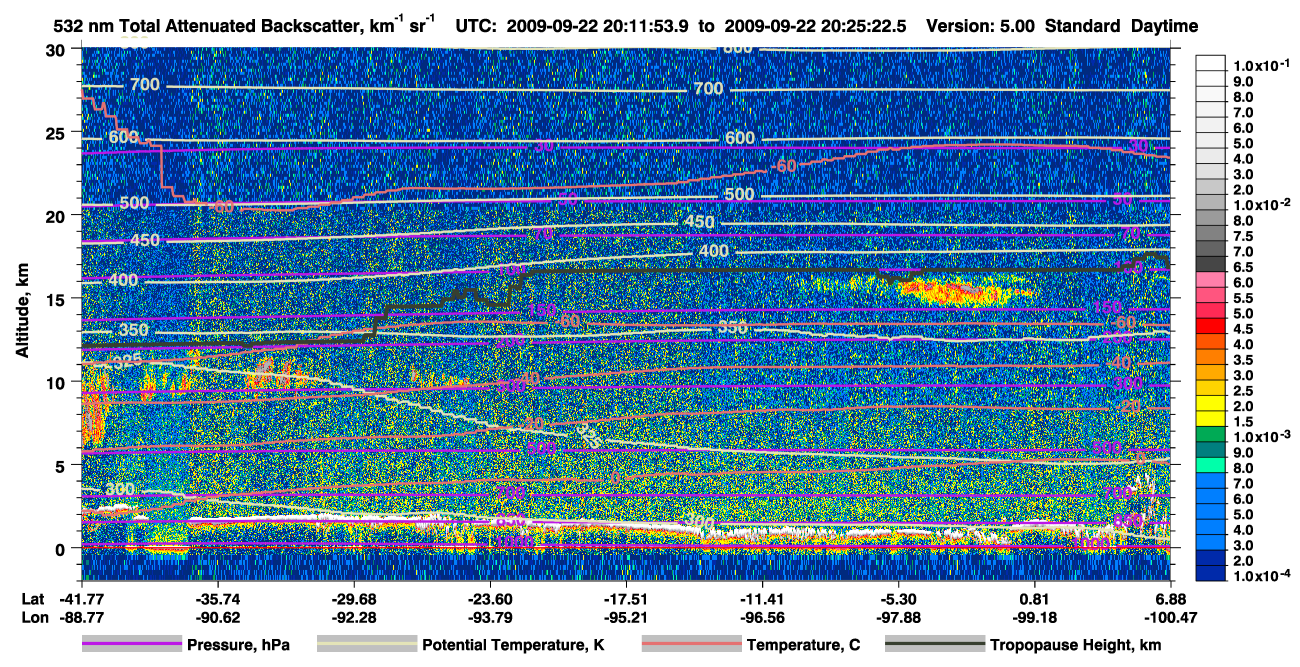Click the latitude value -5.30

pyautogui.click(x=898, y=597)
